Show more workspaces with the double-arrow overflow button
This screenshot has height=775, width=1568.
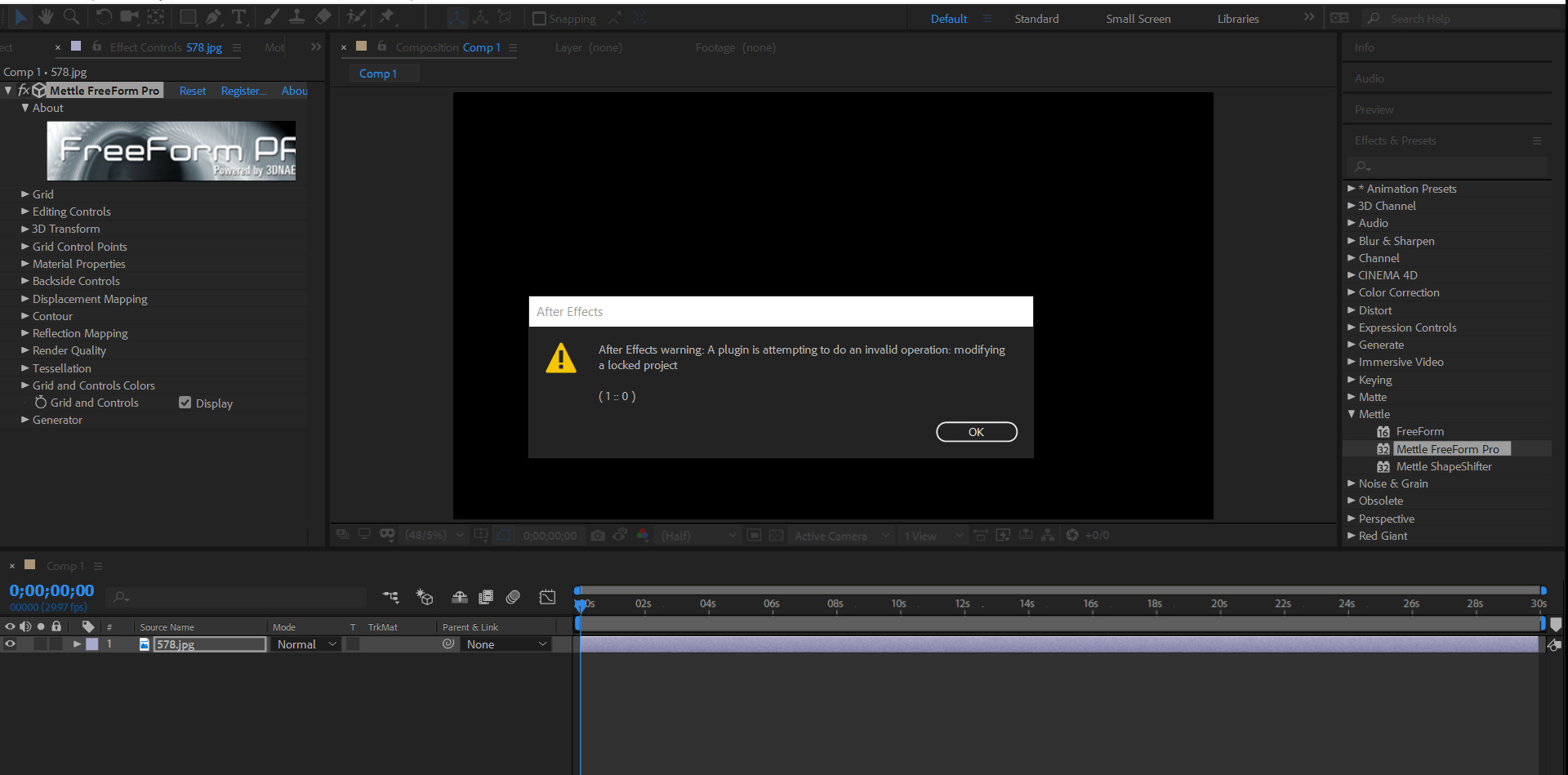click(x=1309, y=17)
